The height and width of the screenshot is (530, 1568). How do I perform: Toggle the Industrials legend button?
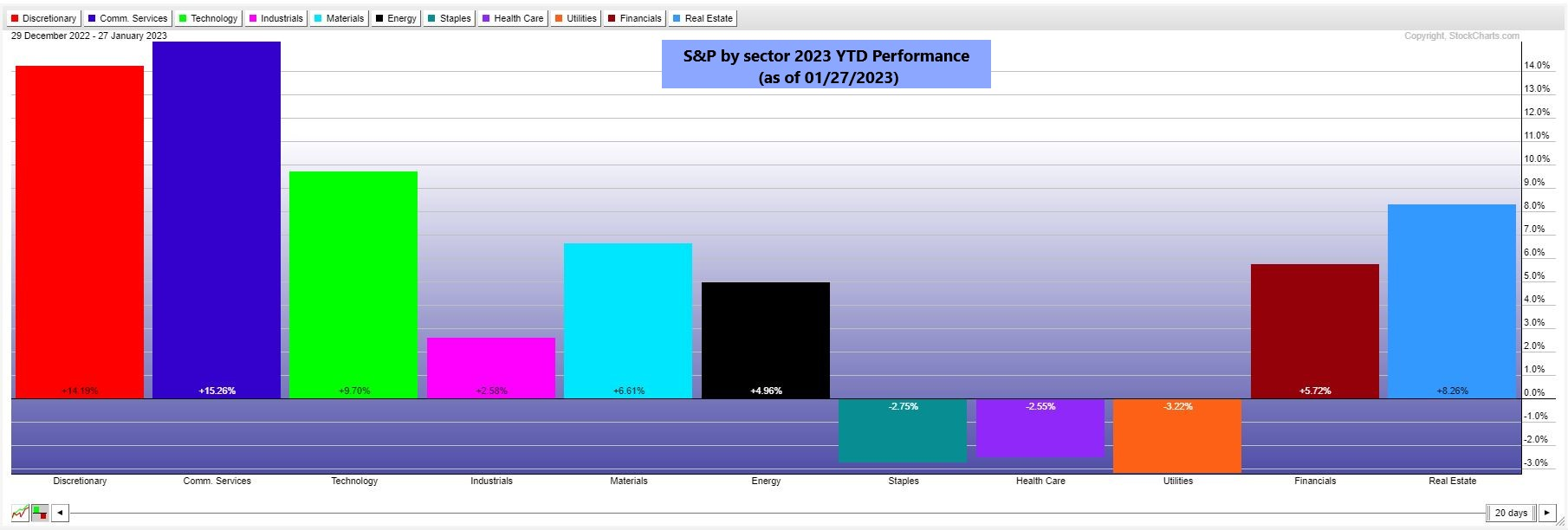click(x=276, y=18)
